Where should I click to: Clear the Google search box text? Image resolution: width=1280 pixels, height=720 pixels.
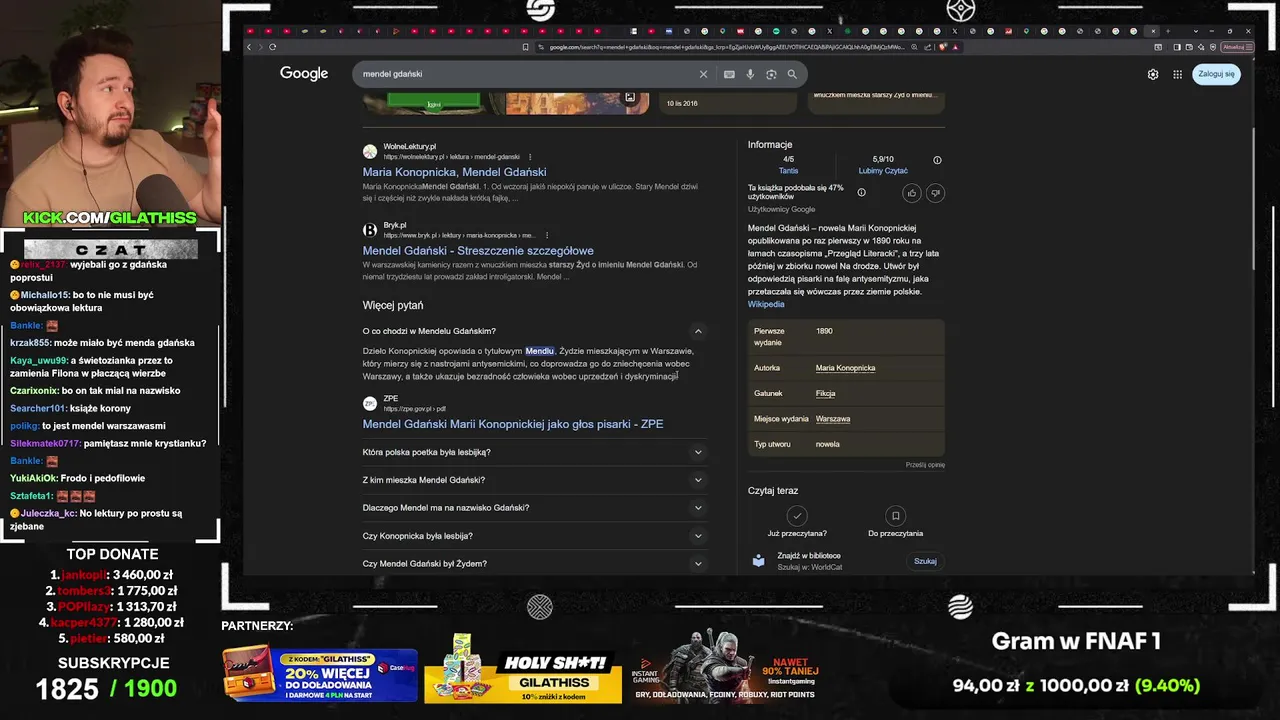pos(703,74)
